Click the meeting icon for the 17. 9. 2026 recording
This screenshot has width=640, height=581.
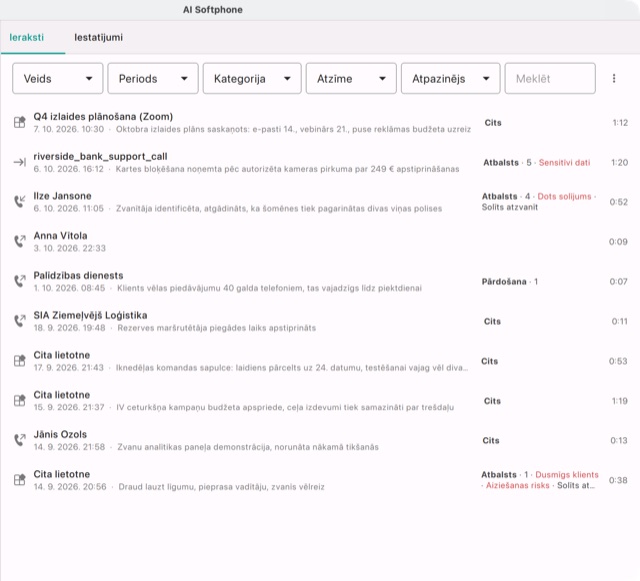[x=20, y=361]
